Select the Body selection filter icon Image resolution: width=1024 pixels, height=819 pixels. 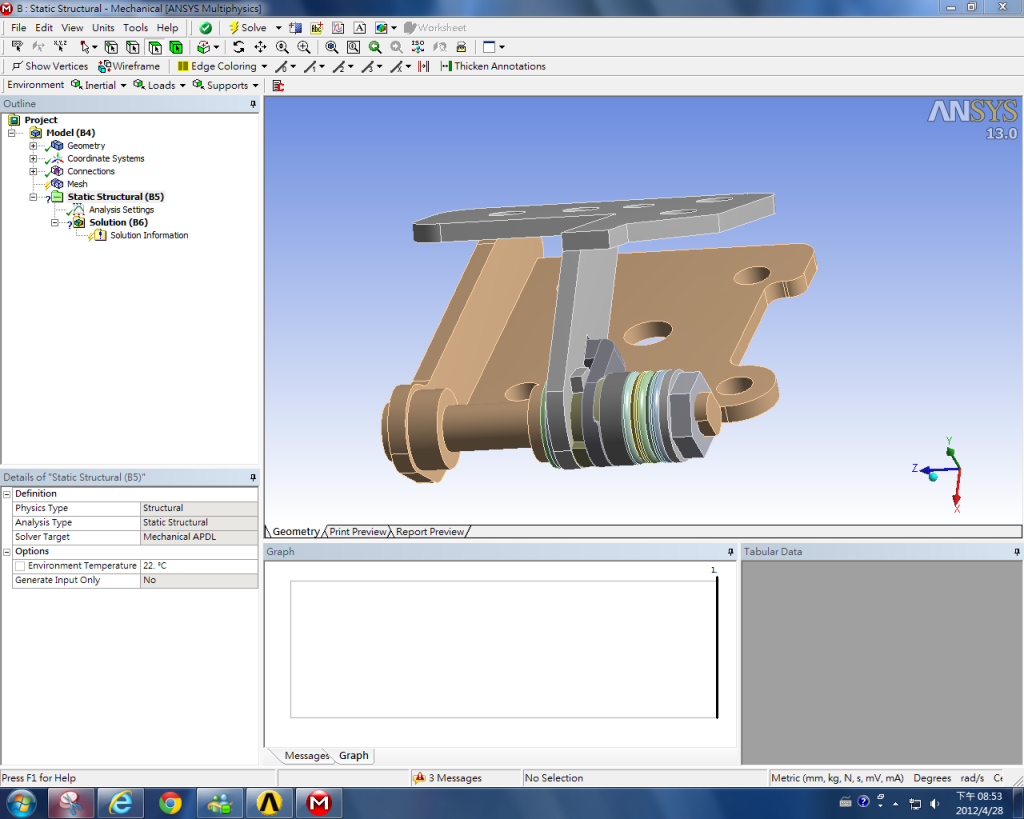pos(176,47)
